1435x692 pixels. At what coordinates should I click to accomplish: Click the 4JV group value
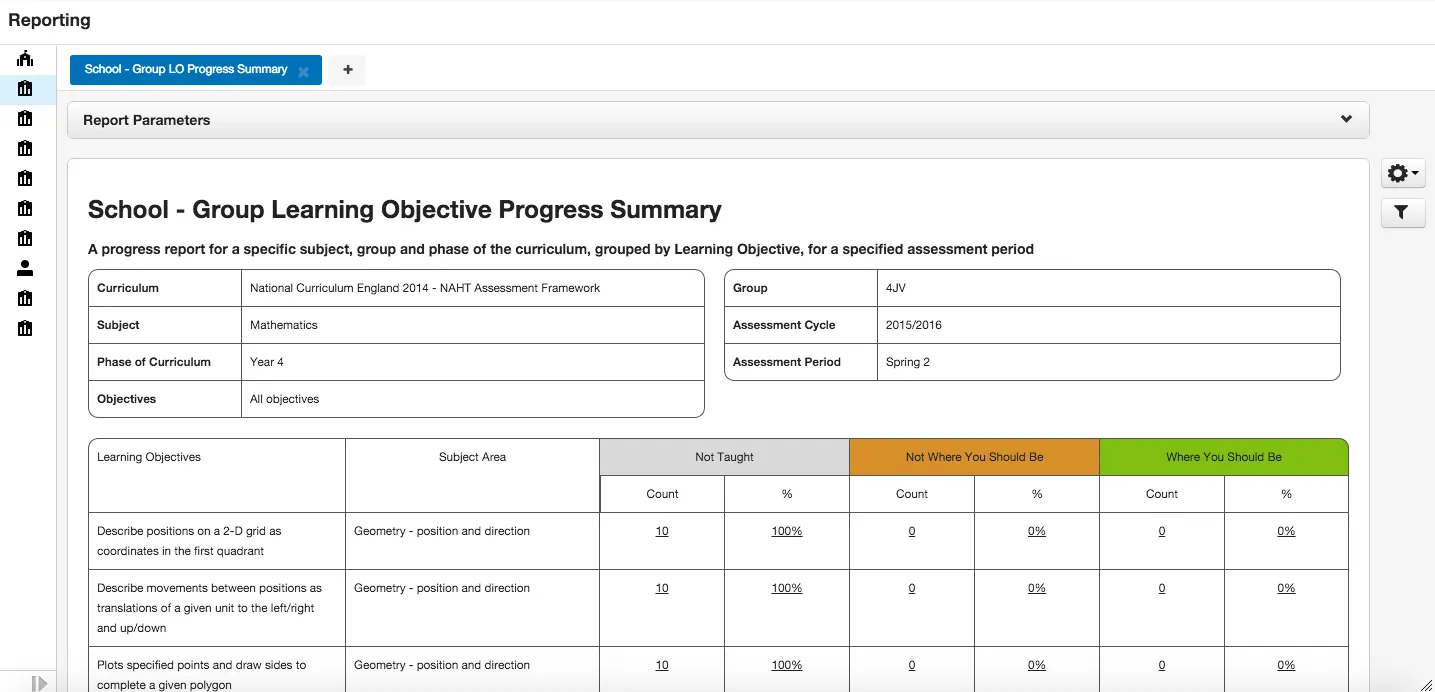click(896, 288)
